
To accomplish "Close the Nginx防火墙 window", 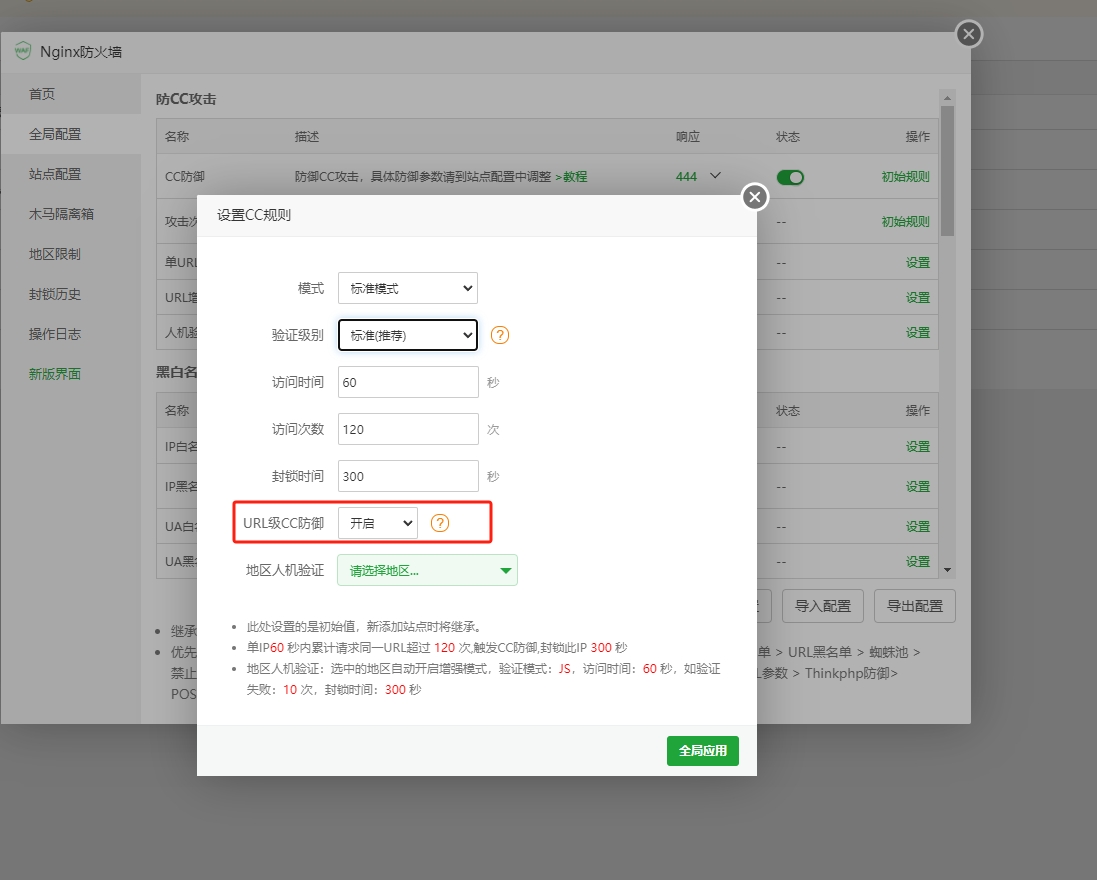I will point(969,34).
